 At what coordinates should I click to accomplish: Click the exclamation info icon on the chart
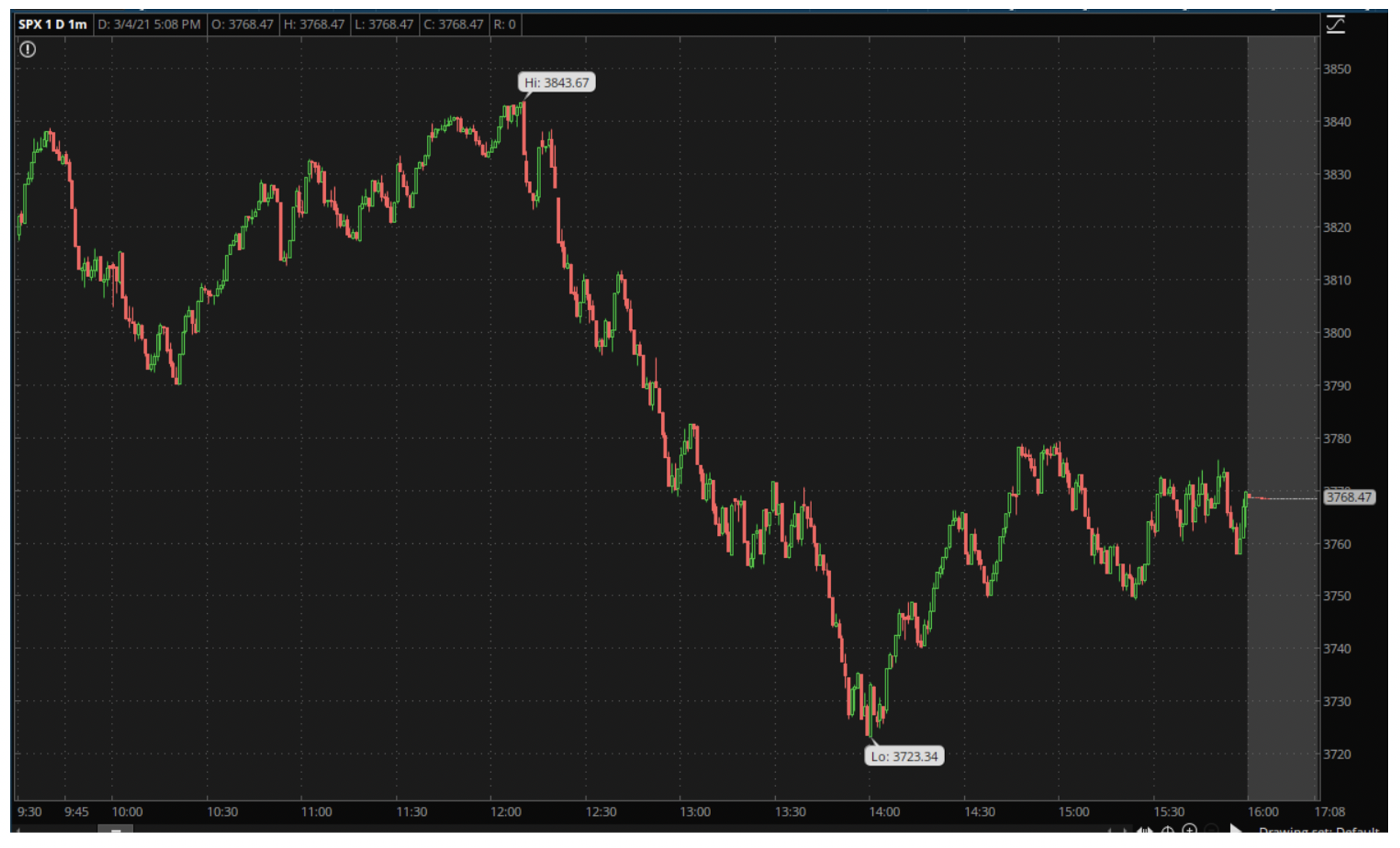(27, 49)
